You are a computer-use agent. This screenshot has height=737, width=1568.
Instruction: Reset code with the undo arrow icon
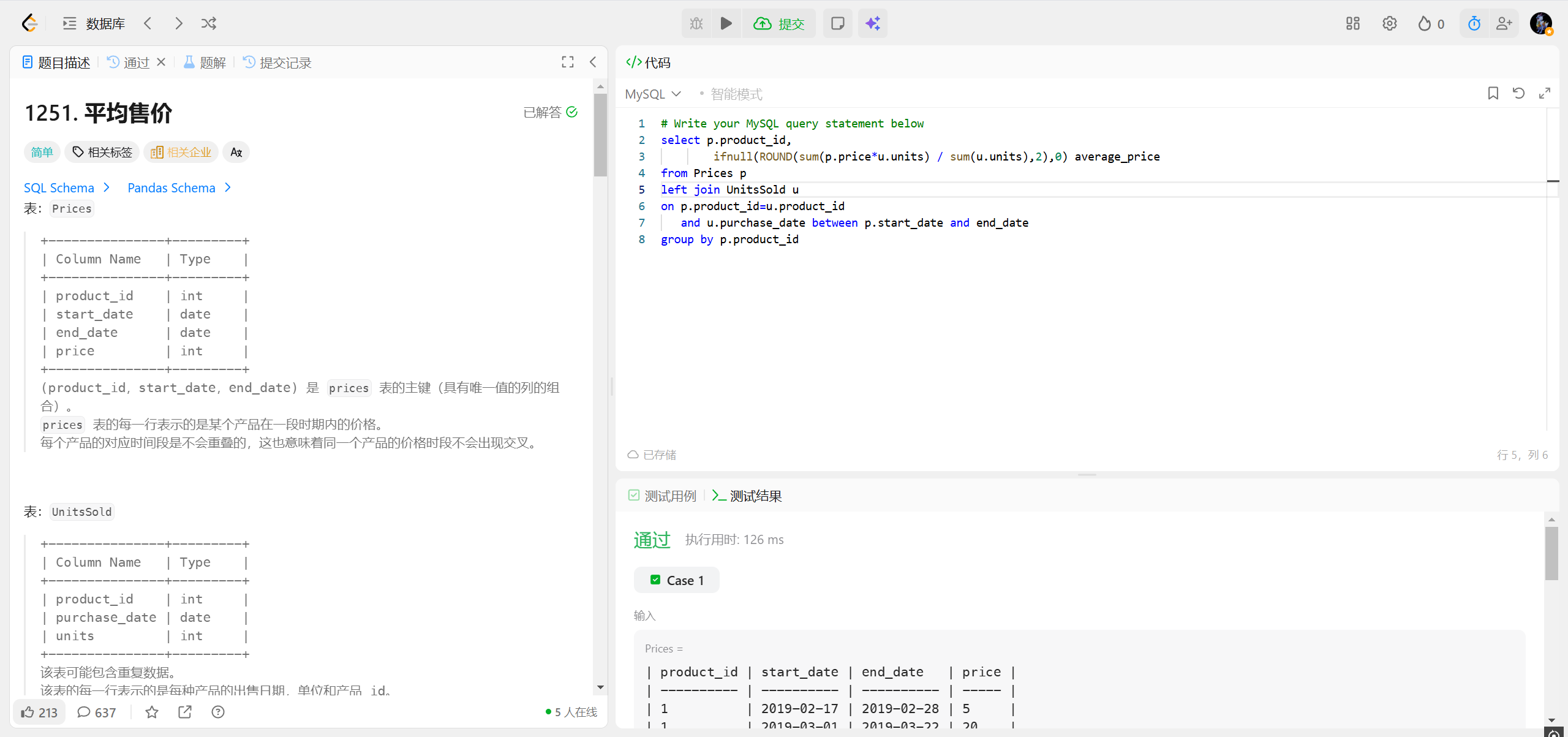[x=1518, y=93]
